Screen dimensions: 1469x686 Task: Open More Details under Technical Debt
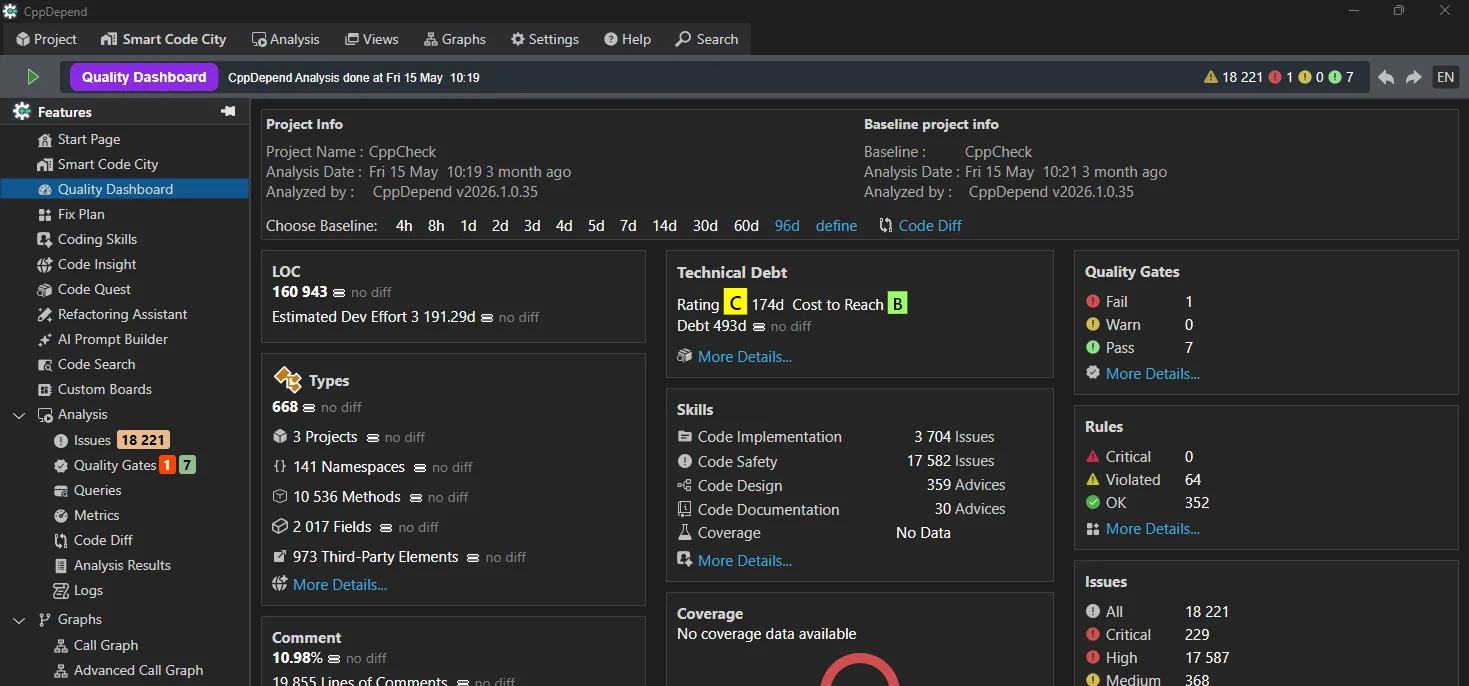click(x=745, y=357)
